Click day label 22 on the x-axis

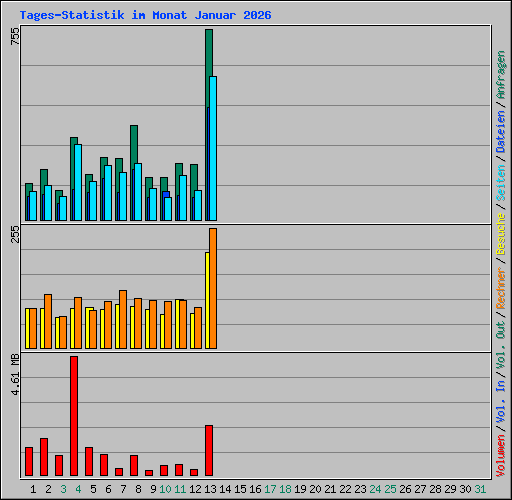(345, 489)
